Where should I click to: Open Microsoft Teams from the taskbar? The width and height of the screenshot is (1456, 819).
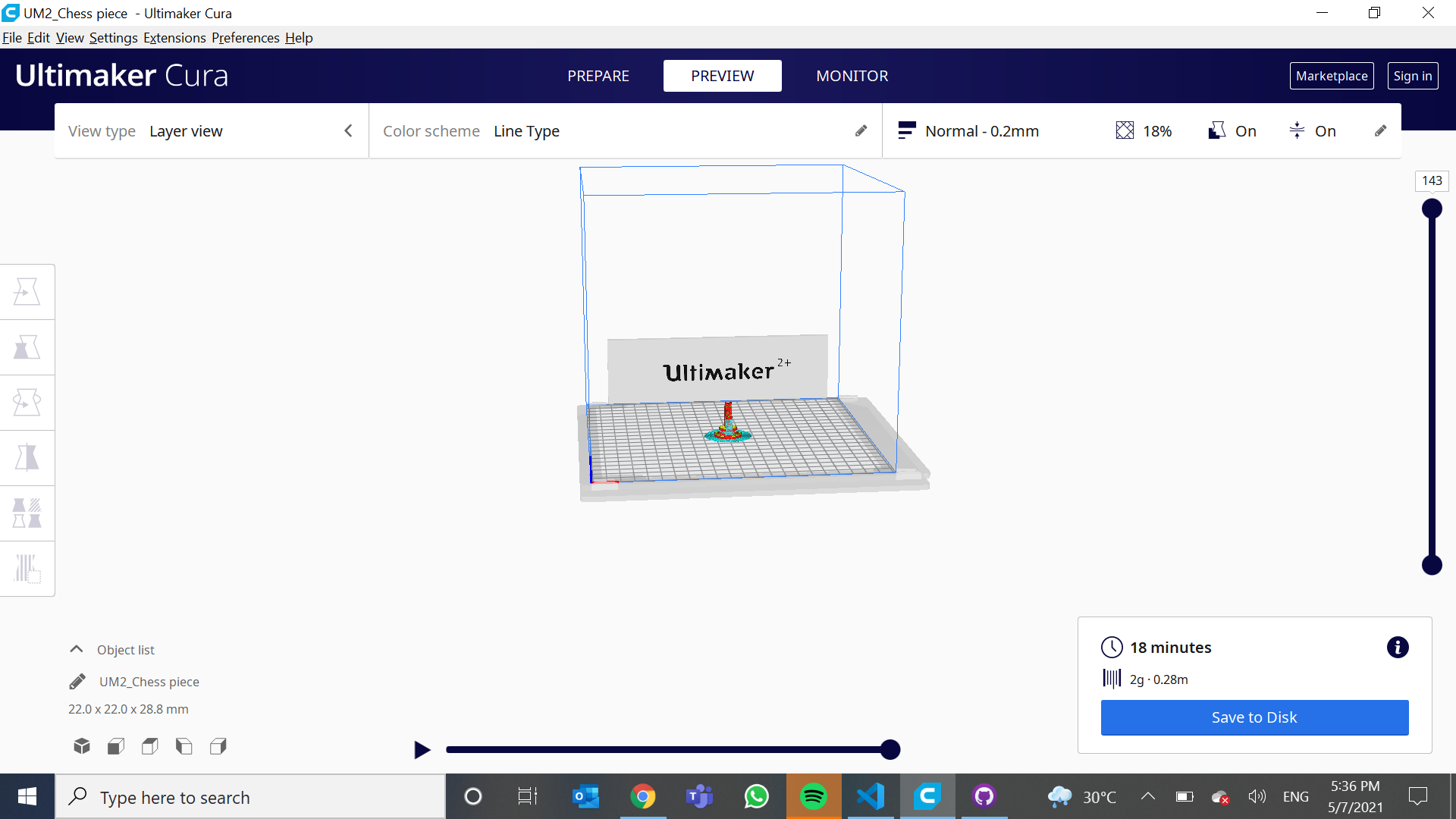(x=700, y=797)
